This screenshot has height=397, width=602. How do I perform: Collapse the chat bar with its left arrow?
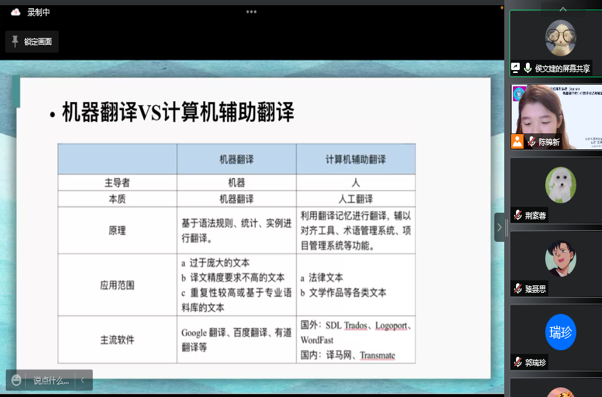(83, 380)
